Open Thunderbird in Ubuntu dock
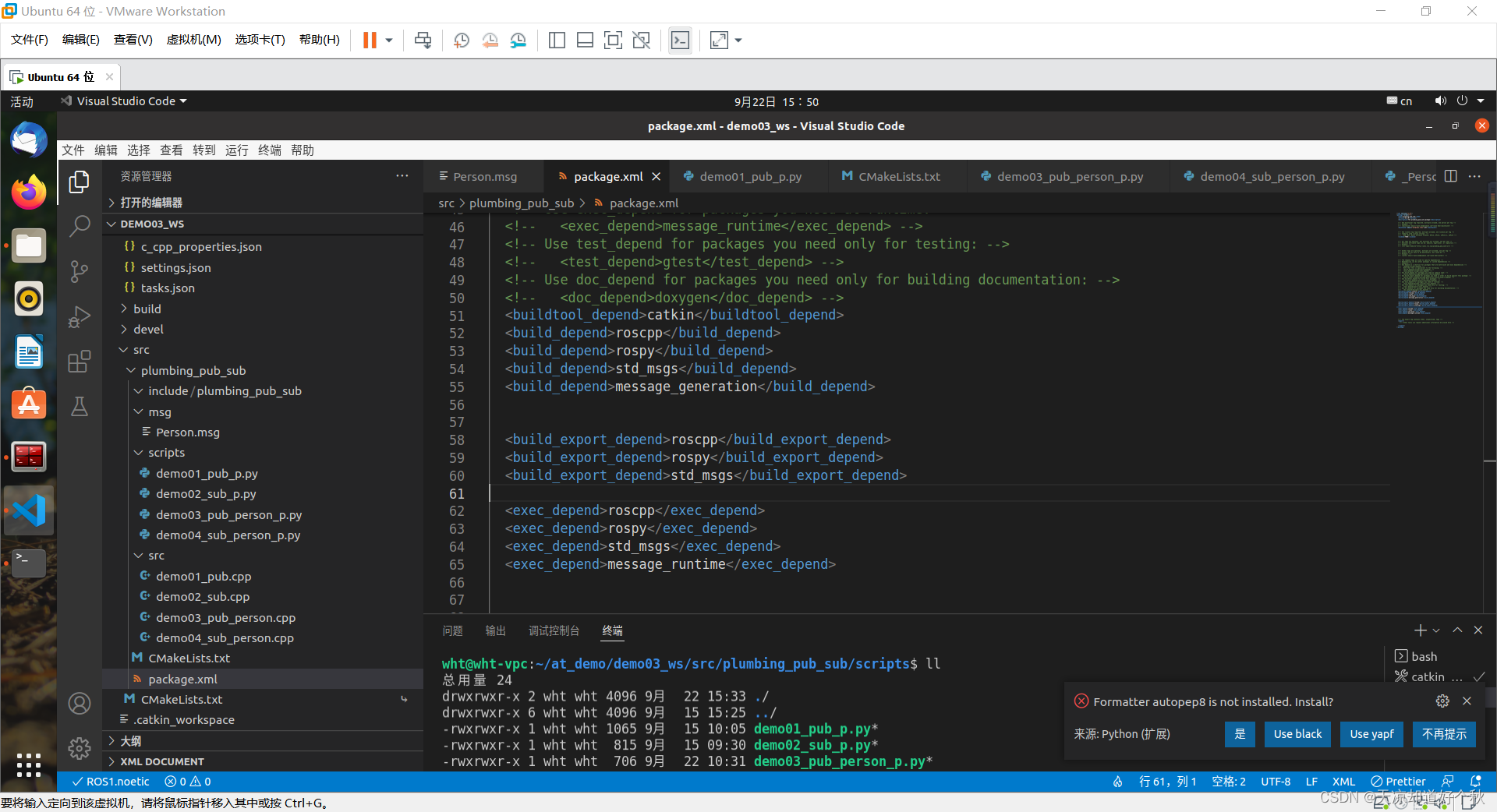 [29, 140]
